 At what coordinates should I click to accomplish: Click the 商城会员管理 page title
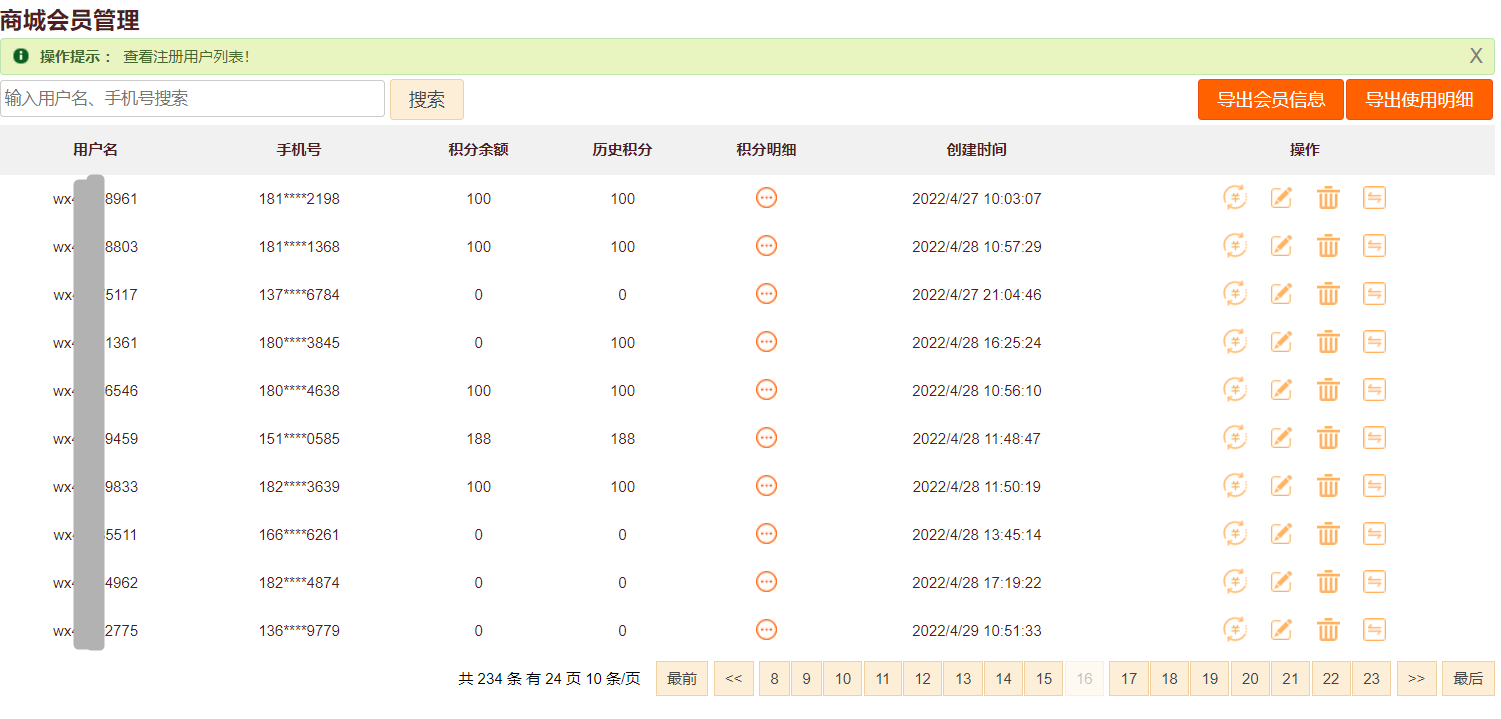tap(70, 18)
